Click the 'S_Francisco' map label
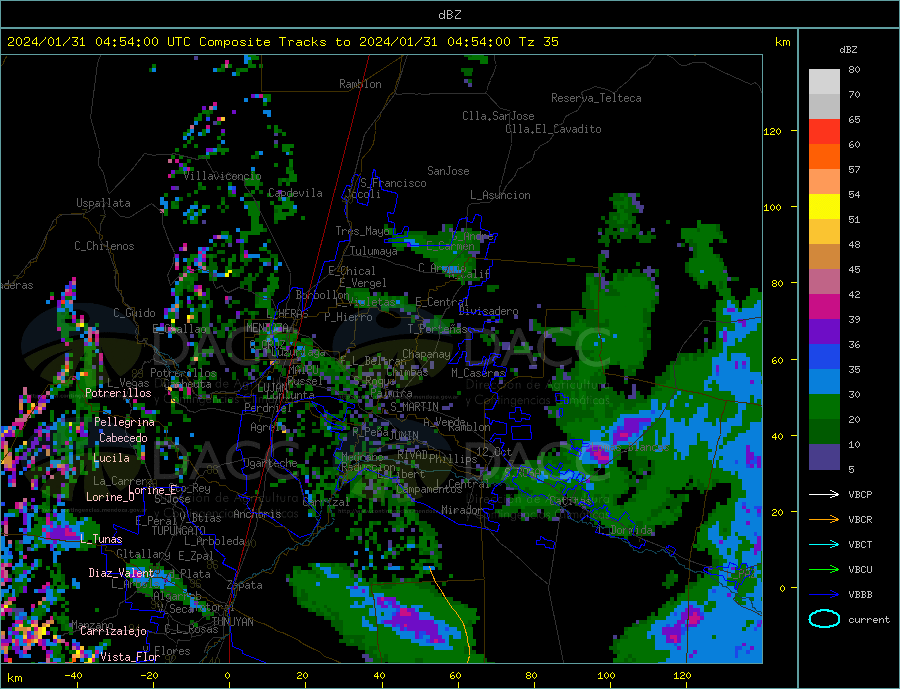Screen dimensions: 900x689 (393, 183)
